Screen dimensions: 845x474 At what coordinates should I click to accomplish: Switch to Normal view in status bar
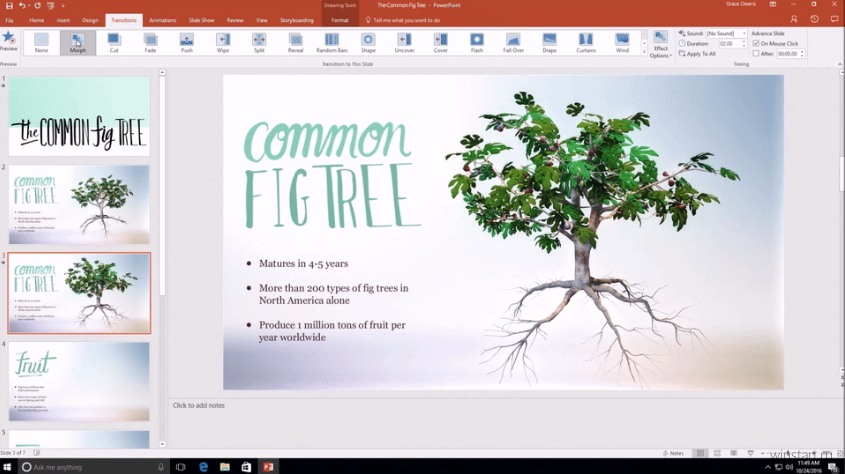point(700,454)
